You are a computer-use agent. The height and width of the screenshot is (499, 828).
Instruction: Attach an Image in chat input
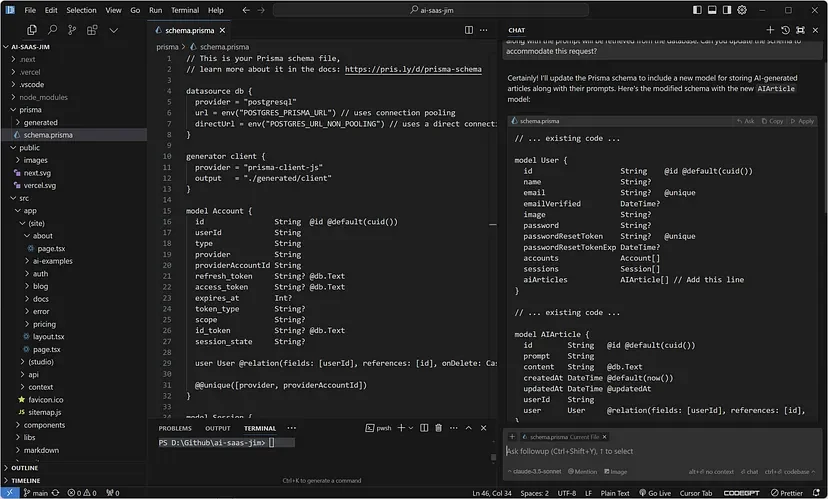pos(616,472)
